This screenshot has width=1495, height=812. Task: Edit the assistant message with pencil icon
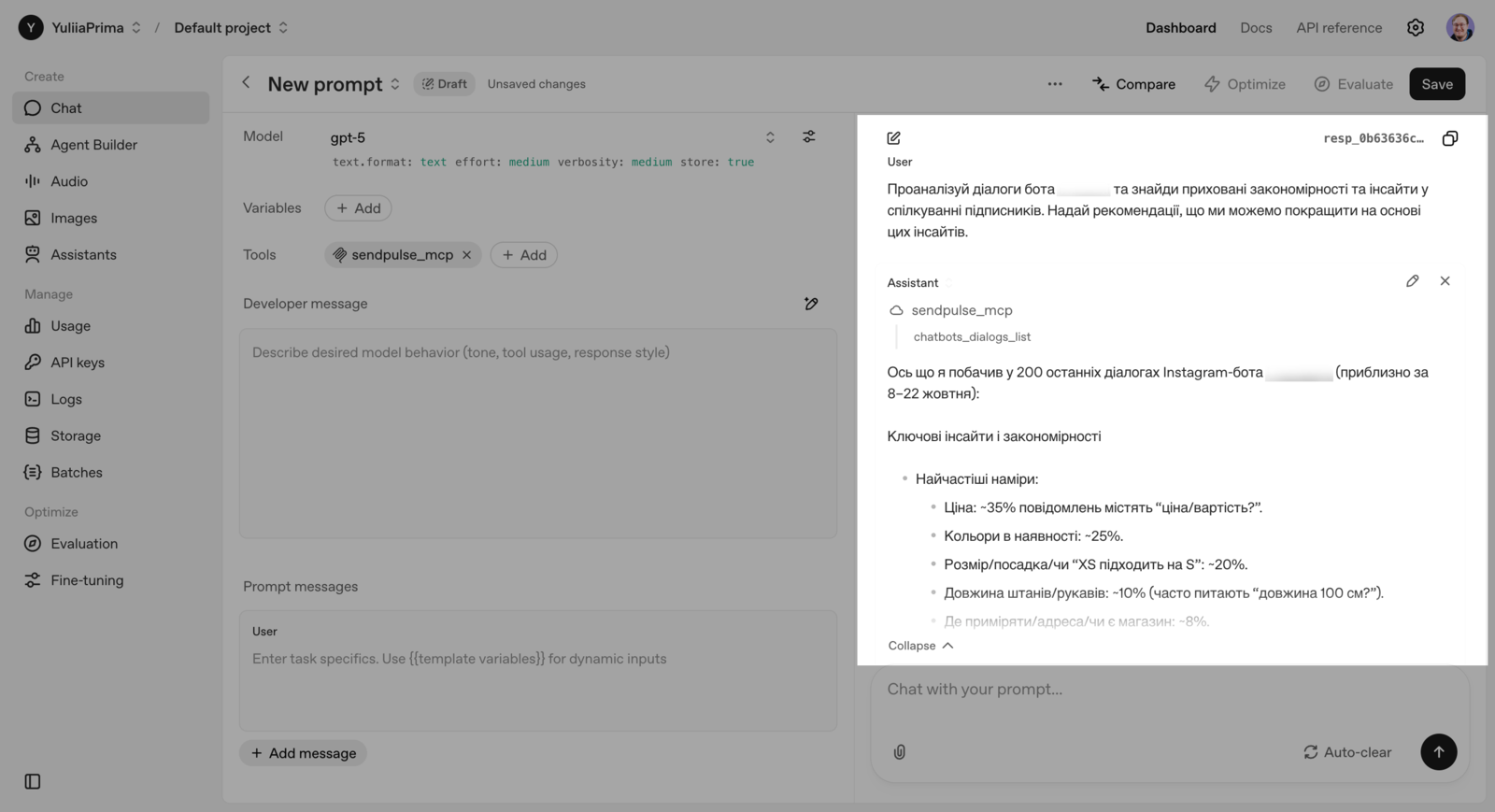pos(1412,281)
